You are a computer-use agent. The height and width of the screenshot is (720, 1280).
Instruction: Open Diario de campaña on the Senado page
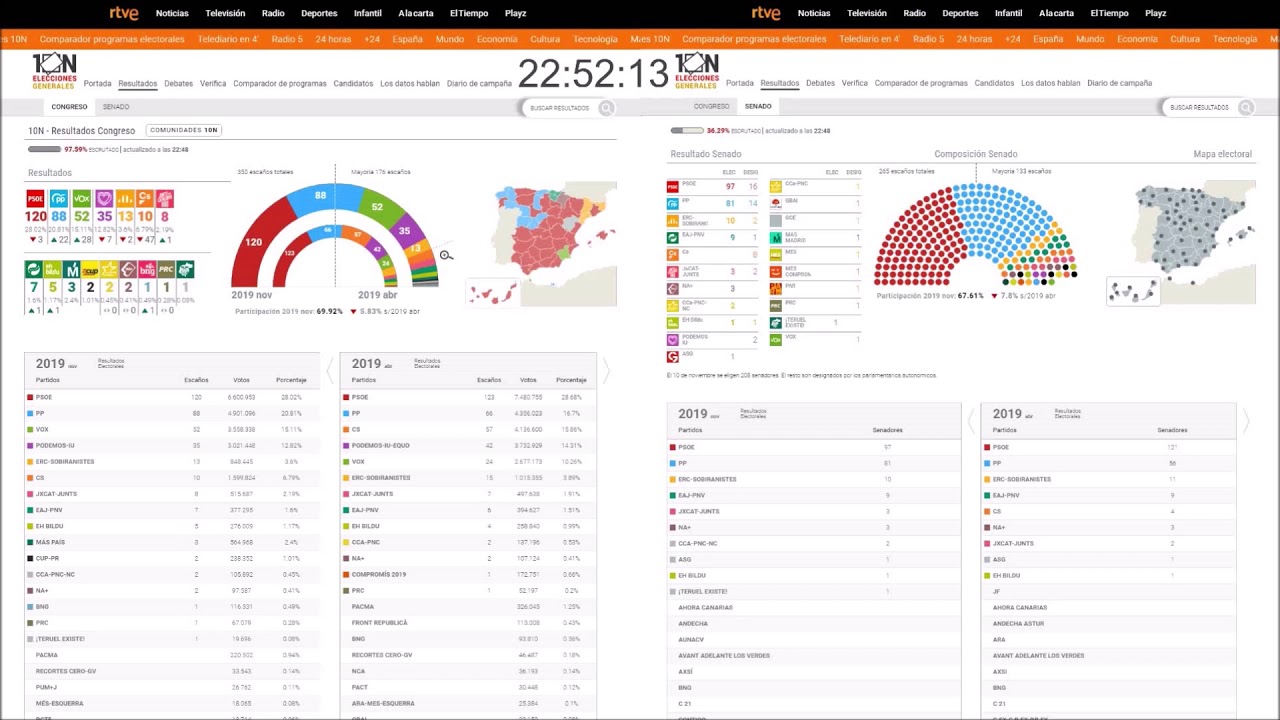coord(1119,83)
